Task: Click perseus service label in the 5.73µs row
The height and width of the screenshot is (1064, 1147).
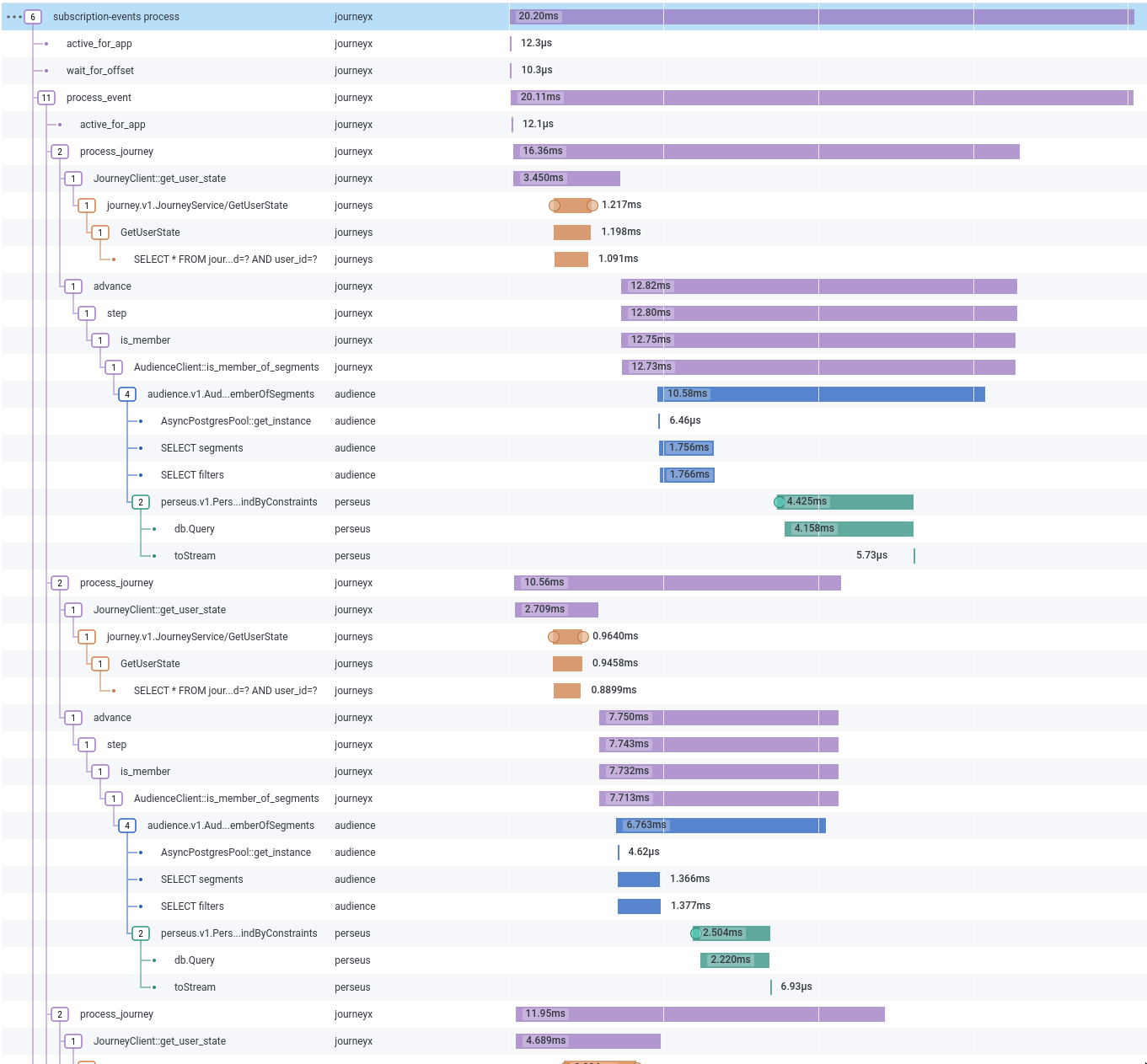Action: point(352,556)
